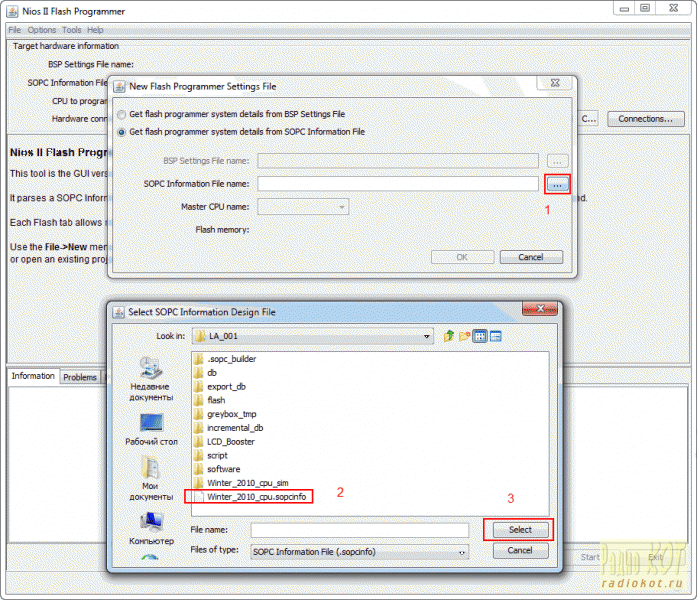The width and height of the screenshot is (697, 600).
Task: Select the export_db folder
Action: coord(220,387)
